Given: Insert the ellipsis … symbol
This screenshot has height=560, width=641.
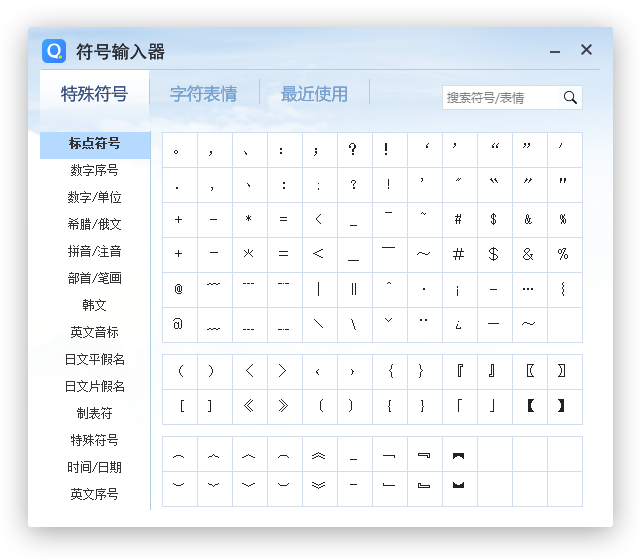Looking at the screenshot, I should (x=528, y=290).
